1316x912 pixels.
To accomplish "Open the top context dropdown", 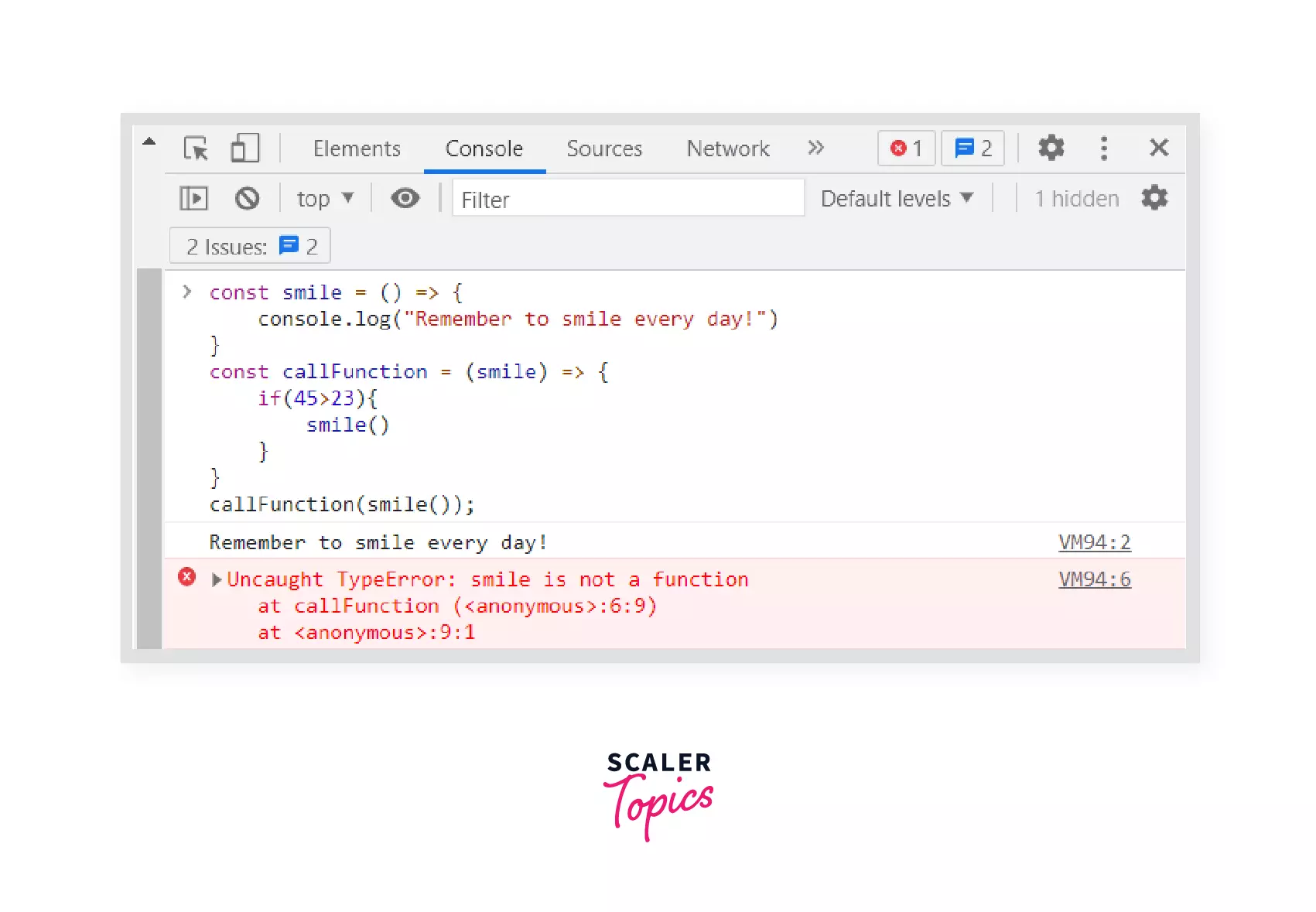I will [325, 199].
